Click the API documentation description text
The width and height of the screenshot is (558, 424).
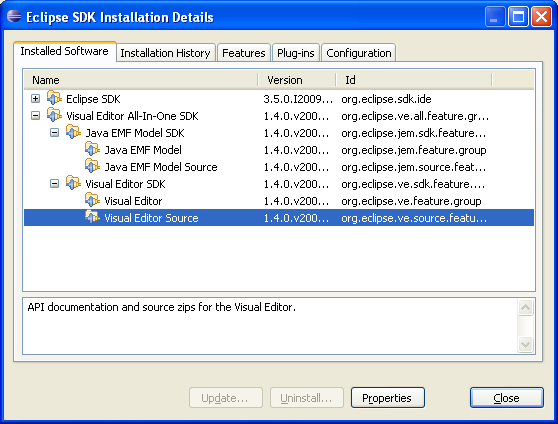pyautogui.click(x=162, y=307)
